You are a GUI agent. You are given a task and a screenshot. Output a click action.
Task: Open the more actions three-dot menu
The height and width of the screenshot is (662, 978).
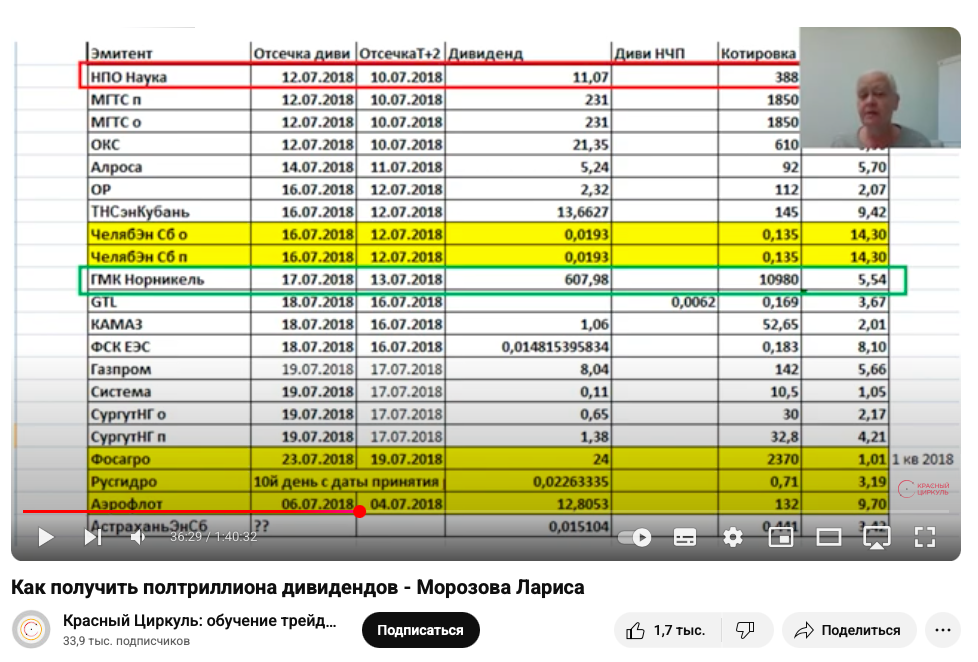(x=942, y=630)
